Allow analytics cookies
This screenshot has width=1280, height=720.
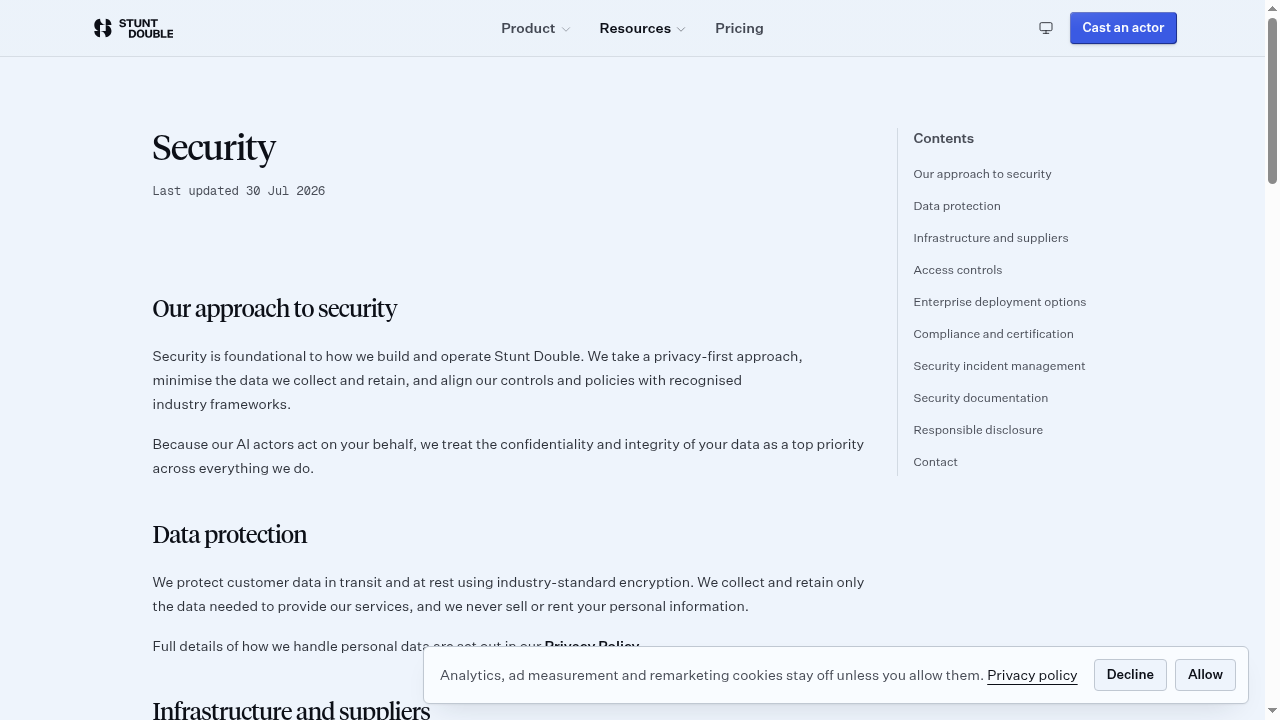point(1205,675)
